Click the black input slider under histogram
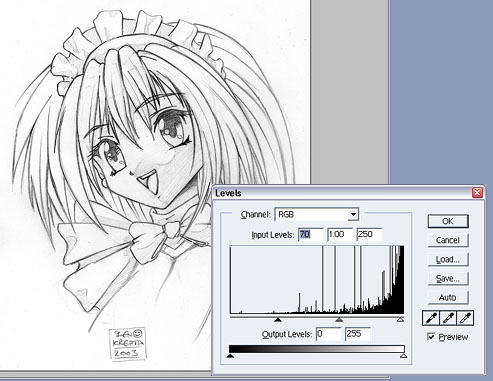Viewport: 493px width, 381px height. (x=278, y=320)
